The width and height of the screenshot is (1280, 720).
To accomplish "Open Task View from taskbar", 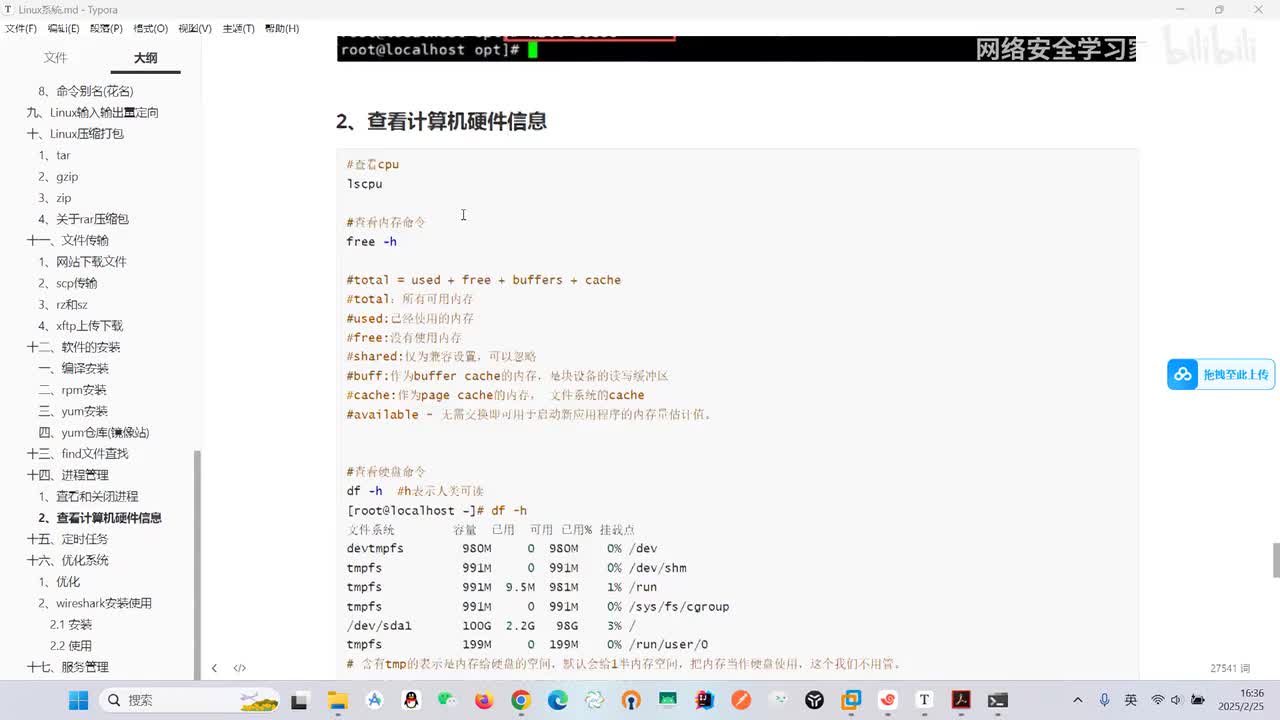I will [x=299, y=700].
